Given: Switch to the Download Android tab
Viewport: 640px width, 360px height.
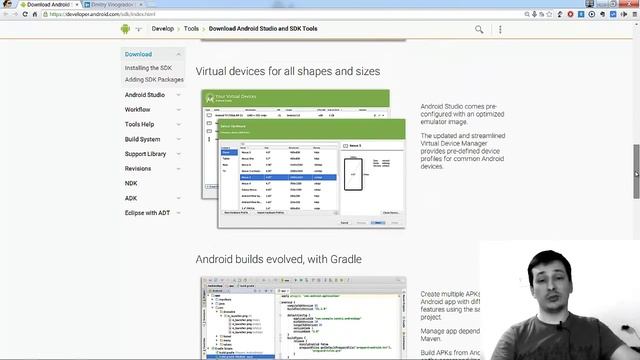Looking at the screenshot, I should coord(48,4).
